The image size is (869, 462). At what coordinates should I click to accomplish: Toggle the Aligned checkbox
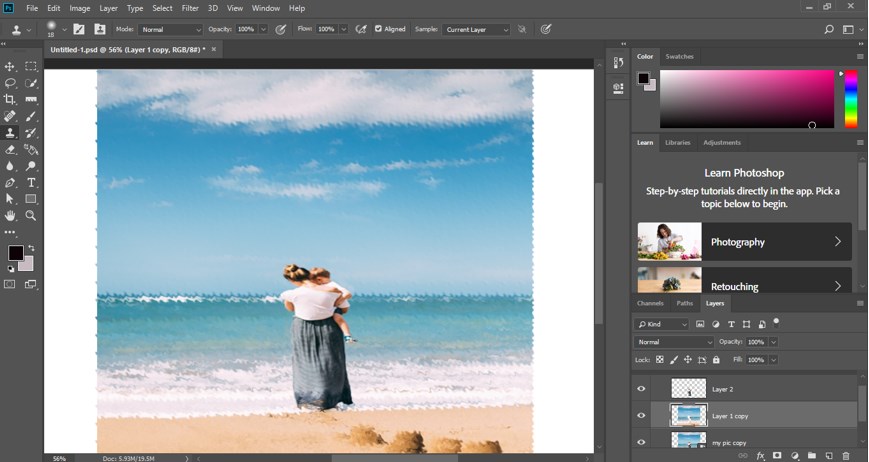click(x=378, y=30)
